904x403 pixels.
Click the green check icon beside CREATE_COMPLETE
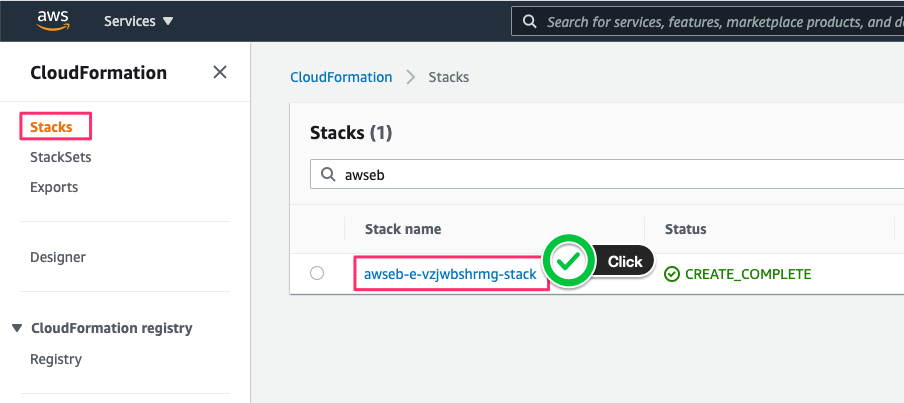point(672,274)
